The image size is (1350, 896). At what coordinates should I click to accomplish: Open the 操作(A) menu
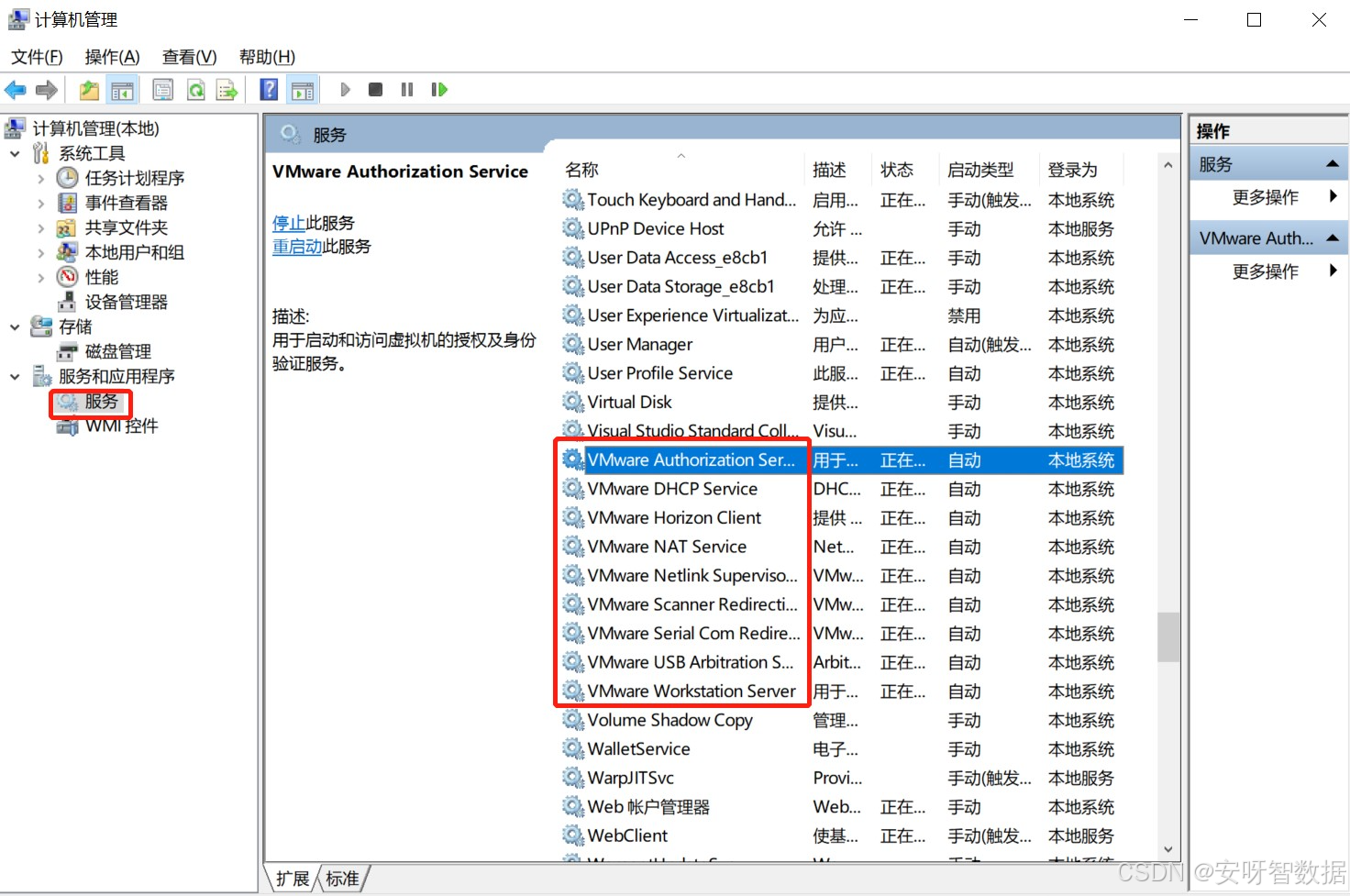112,57
